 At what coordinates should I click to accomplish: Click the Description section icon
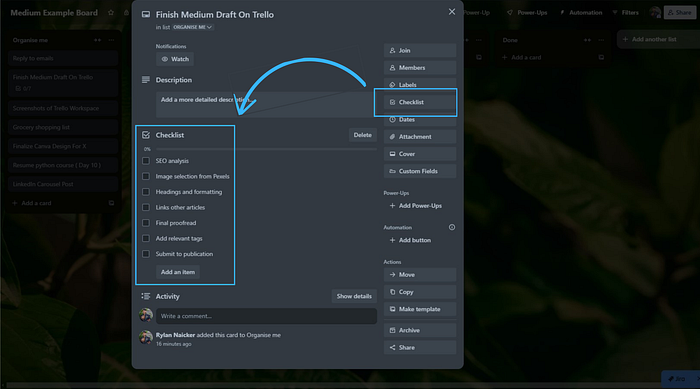click(x=146, y=80)
